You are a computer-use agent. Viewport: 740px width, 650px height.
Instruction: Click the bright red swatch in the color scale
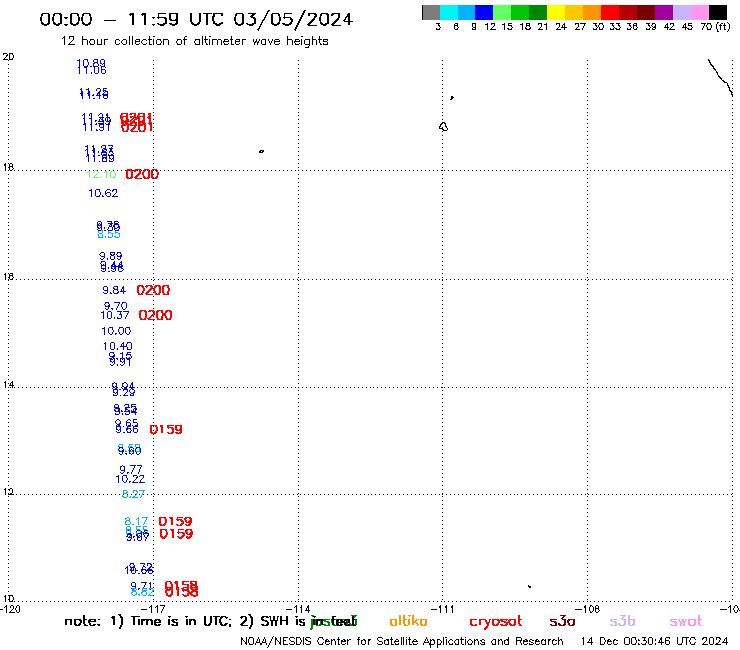coord(610,12)
